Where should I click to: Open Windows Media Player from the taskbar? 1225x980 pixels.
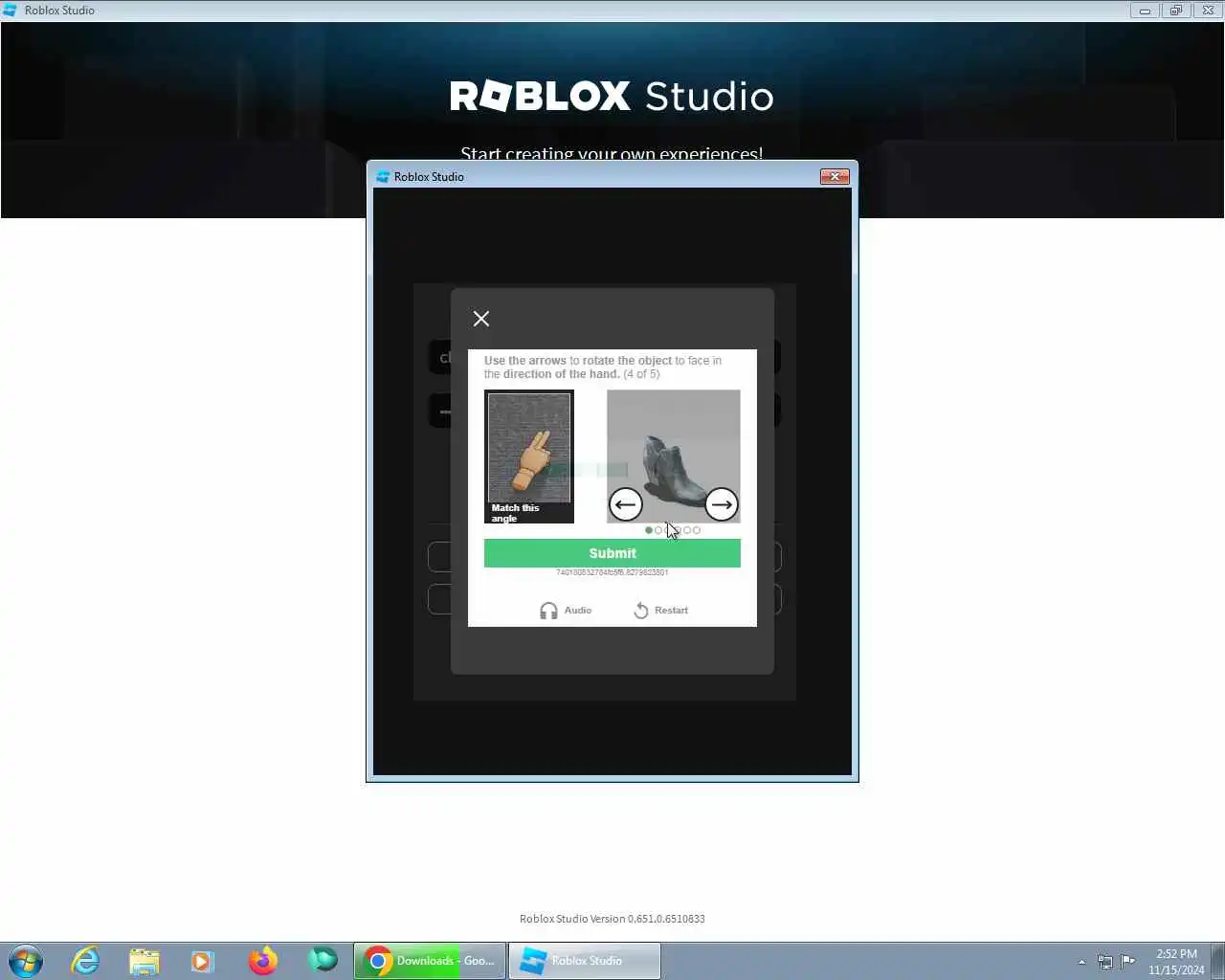pos(202,961)
